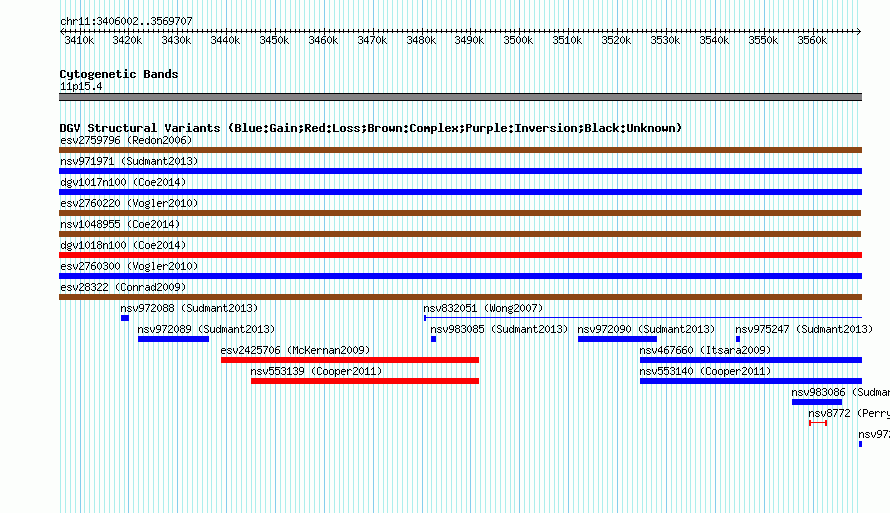Select the nsv972089 (Sudmant2013) blue bar

tap(173, 339)
